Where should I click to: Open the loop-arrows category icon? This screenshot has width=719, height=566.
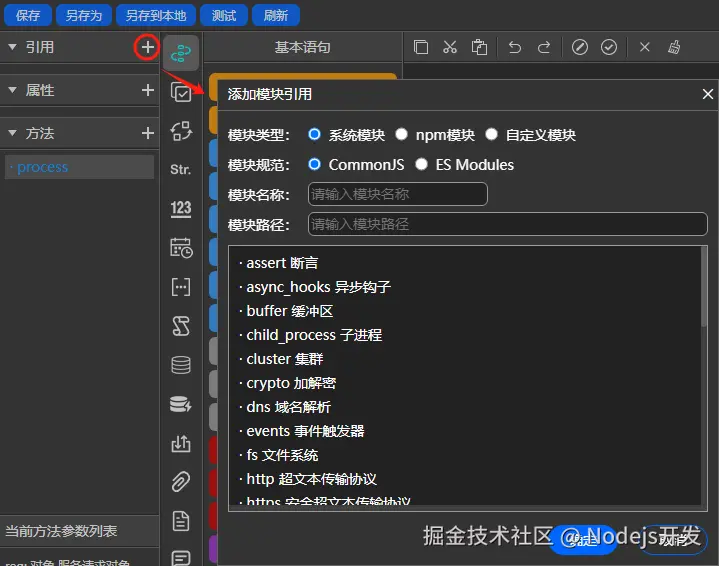[181, 131]
